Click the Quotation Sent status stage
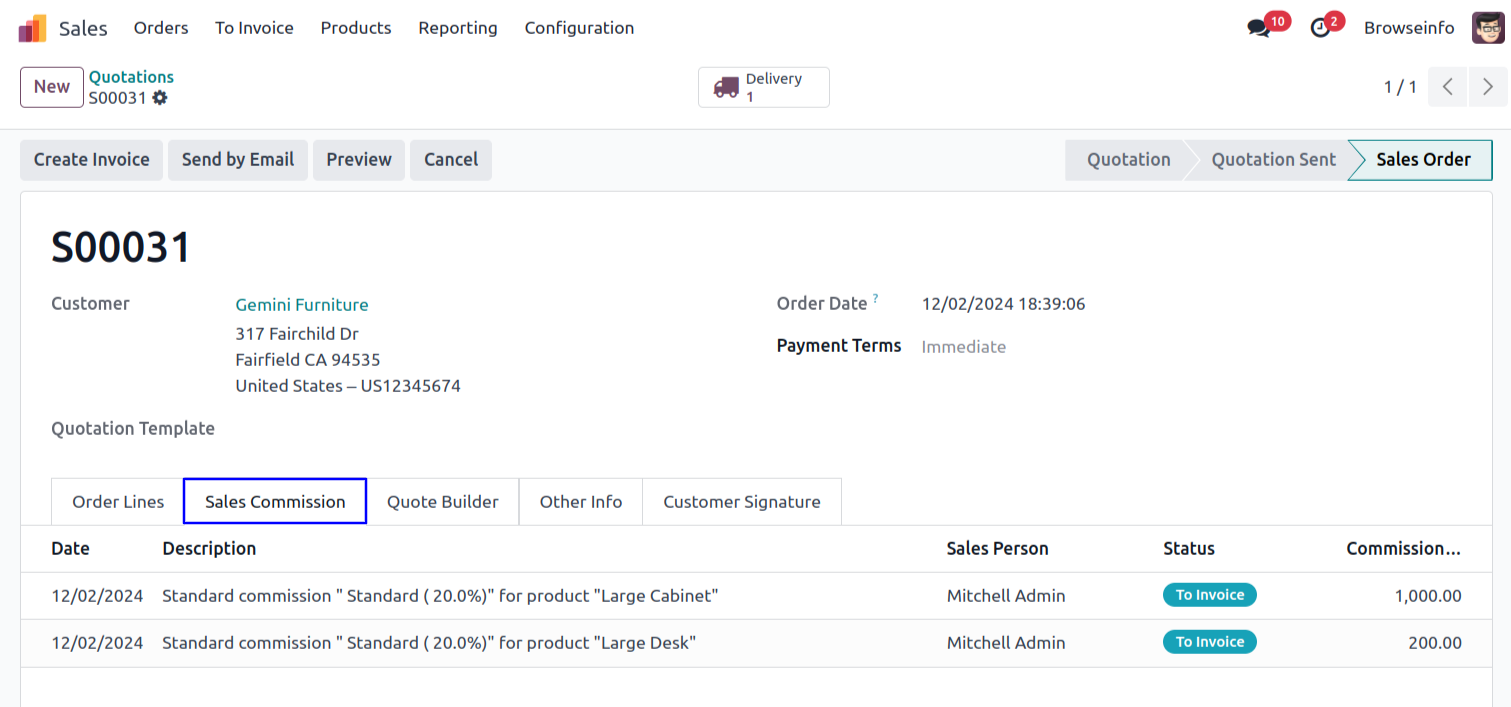 [1273, 160]
